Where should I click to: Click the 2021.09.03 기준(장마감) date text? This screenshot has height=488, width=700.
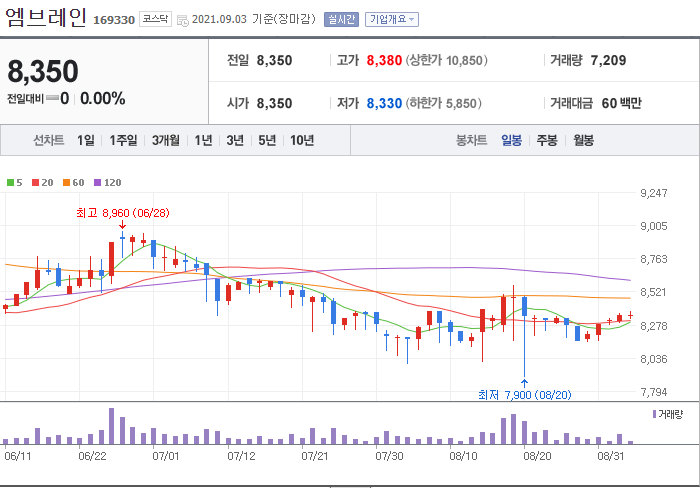tap(254, 19)
